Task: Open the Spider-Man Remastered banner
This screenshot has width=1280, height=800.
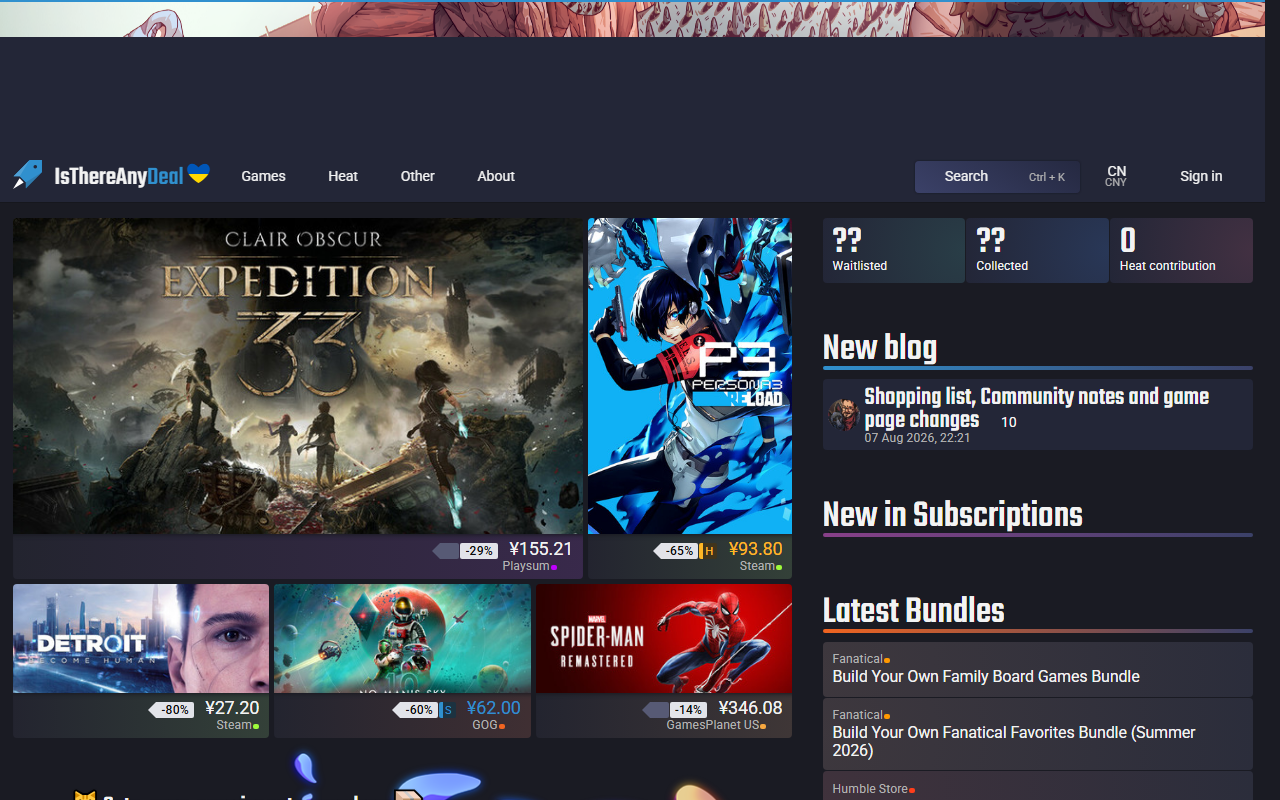Action: (x=664, y=638)
